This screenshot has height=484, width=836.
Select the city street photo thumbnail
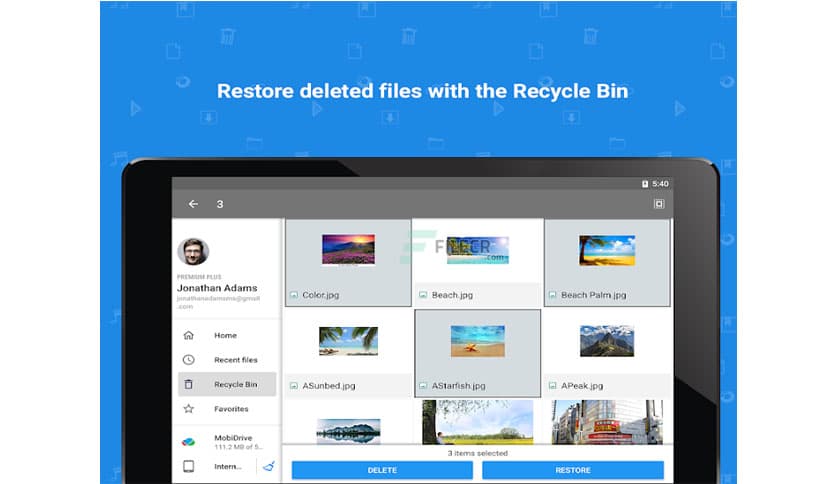pos(607,422)
